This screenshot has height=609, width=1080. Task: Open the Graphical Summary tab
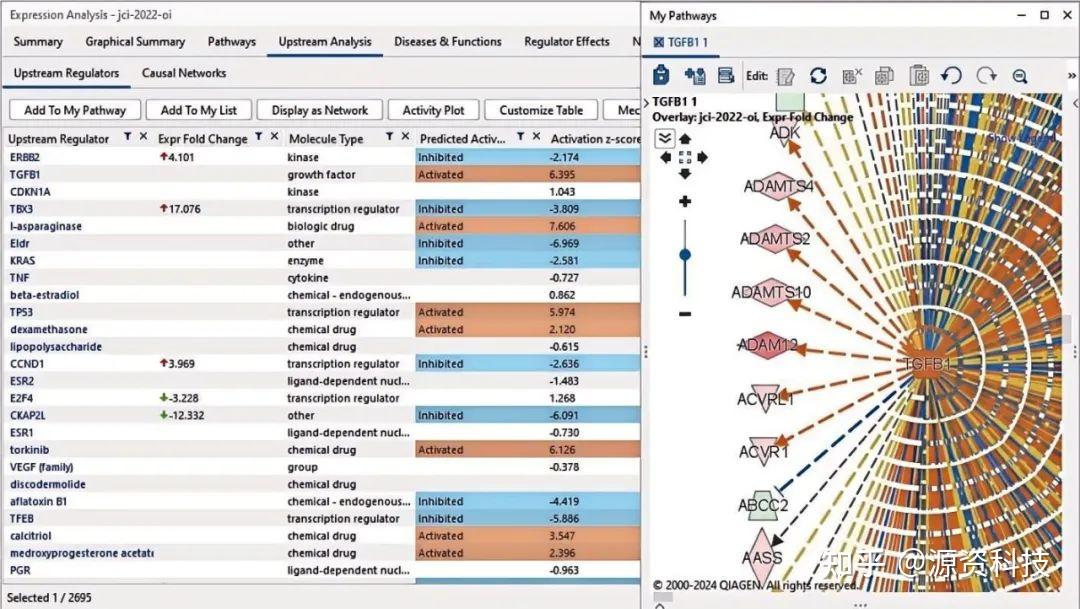pyautogui.click(x=135, y=41)
